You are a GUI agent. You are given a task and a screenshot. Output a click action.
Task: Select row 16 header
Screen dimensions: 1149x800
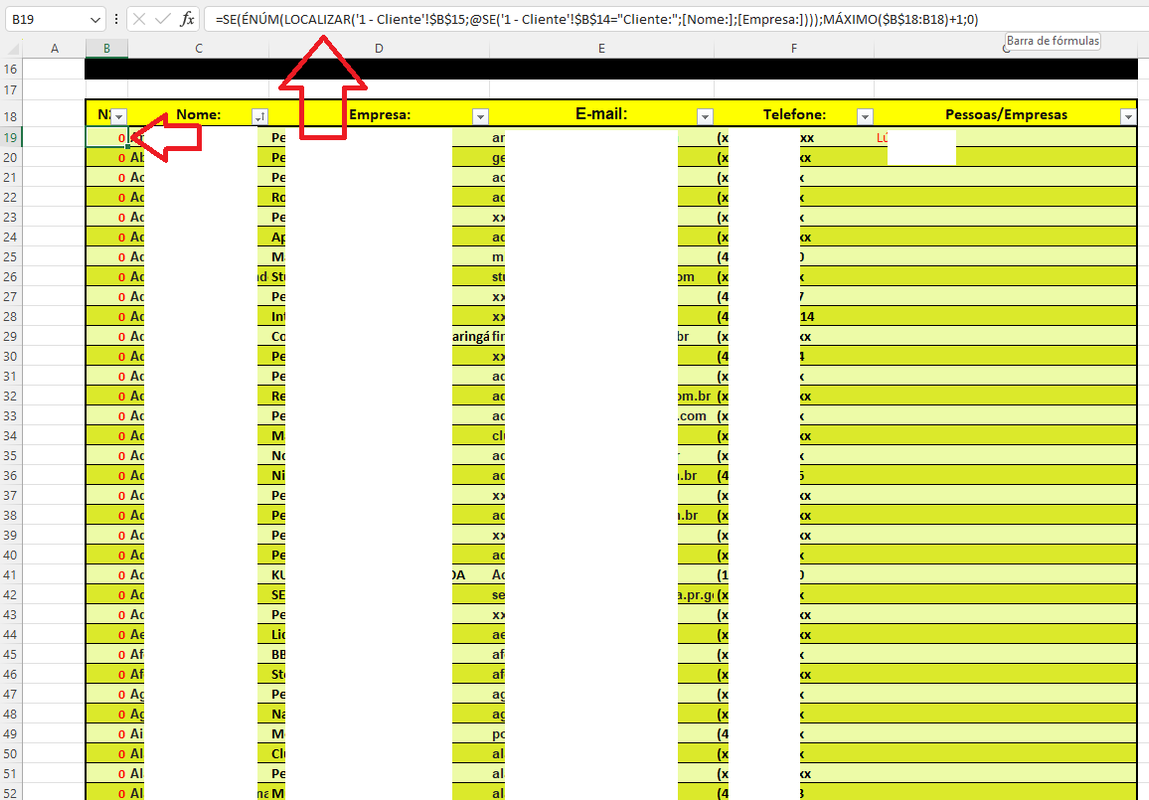(x=11, y=69)
